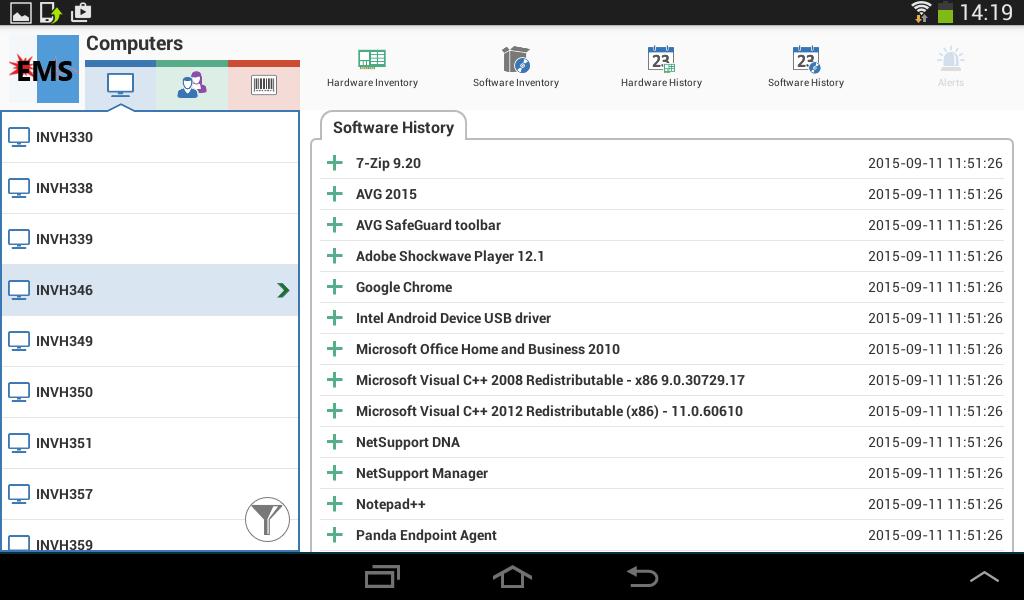
Task: Expand Microsoft Office Home and Business 2010
Action: [334, 349]
